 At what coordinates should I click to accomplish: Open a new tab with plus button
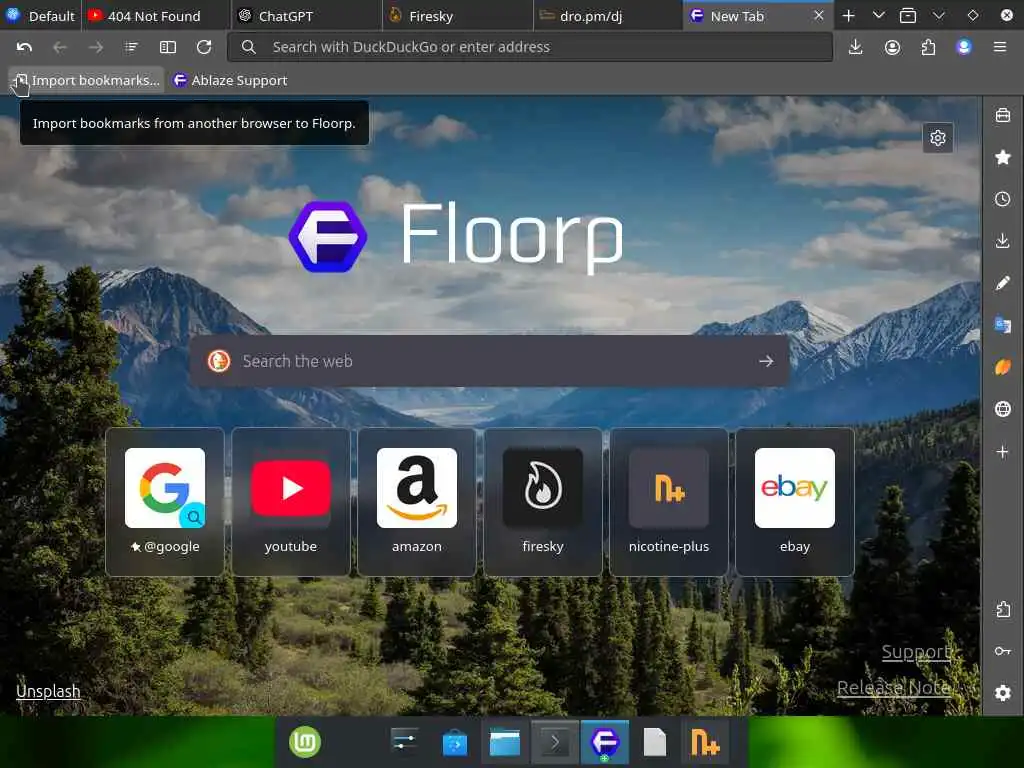(x=848, y=16)
